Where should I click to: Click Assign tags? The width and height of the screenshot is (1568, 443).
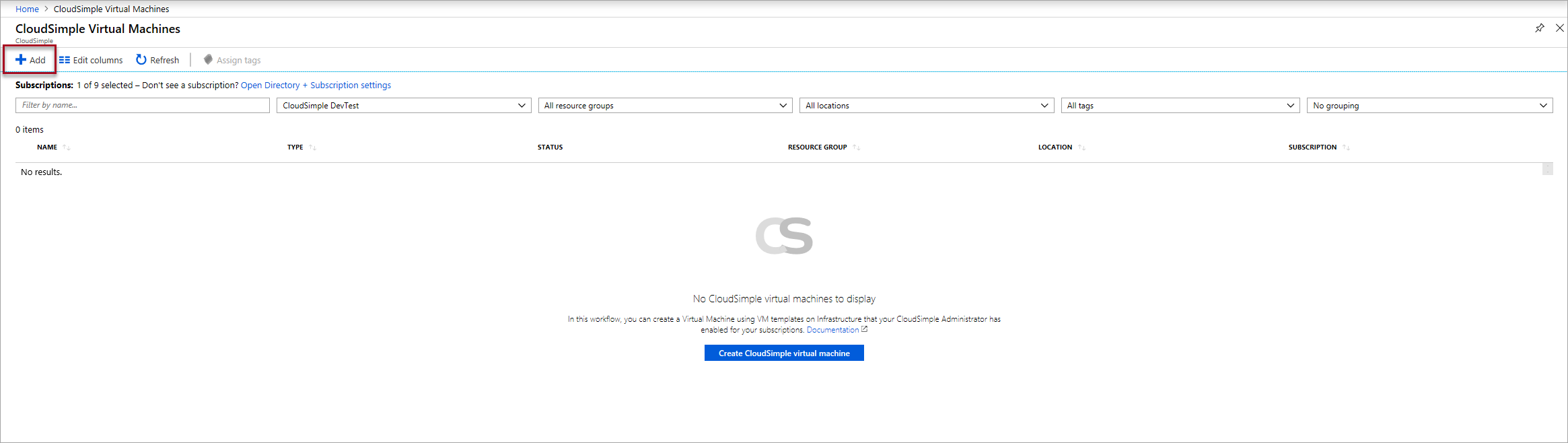(232, 60)
